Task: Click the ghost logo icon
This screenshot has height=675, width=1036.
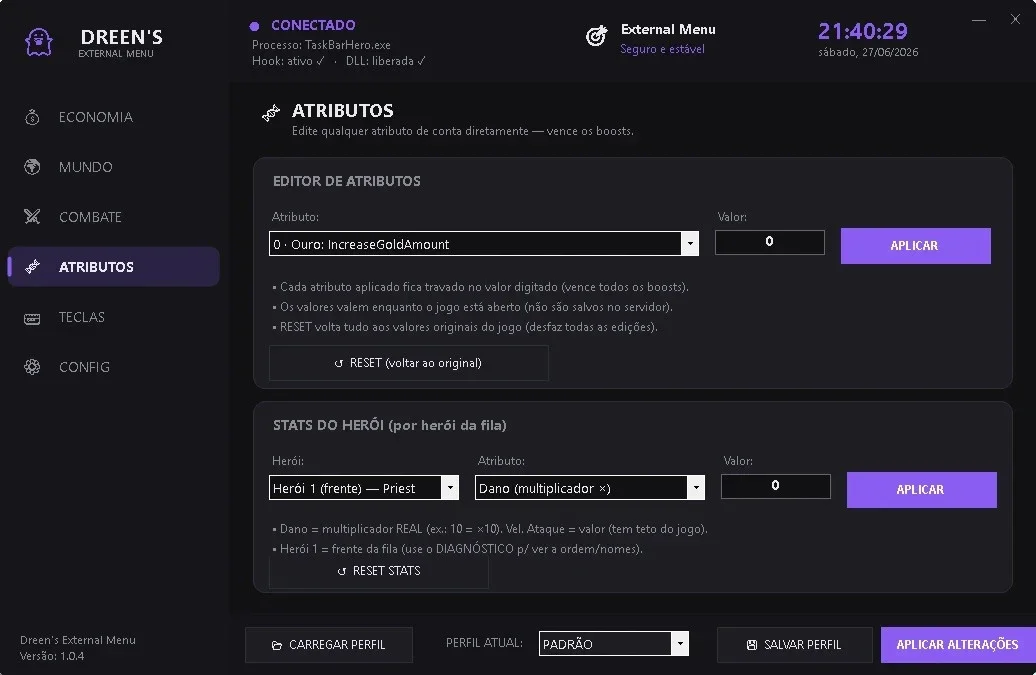Action: (x=38, y=43)
